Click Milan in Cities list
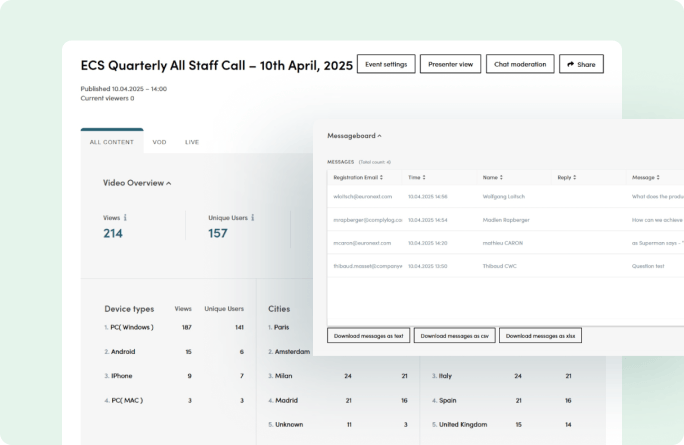Viewport: 684px width, 445px height. pos(284,376)
